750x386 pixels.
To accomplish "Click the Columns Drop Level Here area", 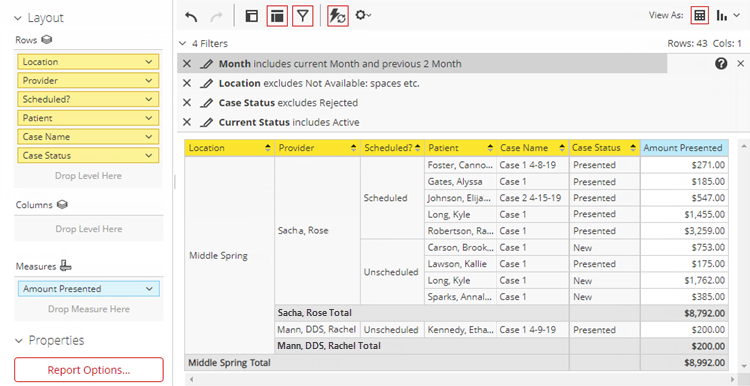I will click(88, 229).
